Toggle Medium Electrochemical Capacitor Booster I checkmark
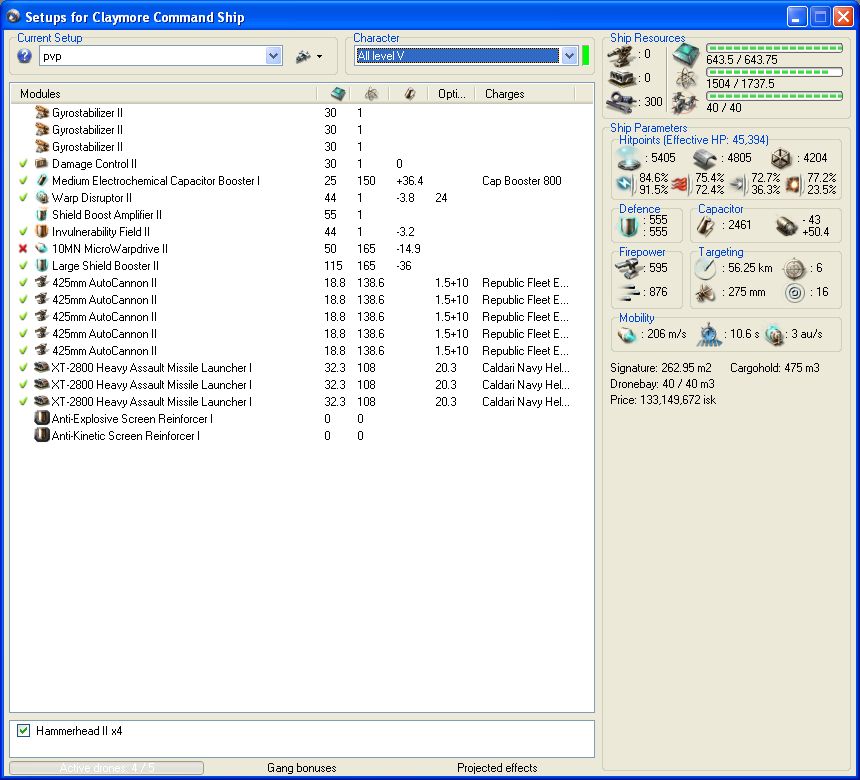Screen dimensions: 860x780 23,180
